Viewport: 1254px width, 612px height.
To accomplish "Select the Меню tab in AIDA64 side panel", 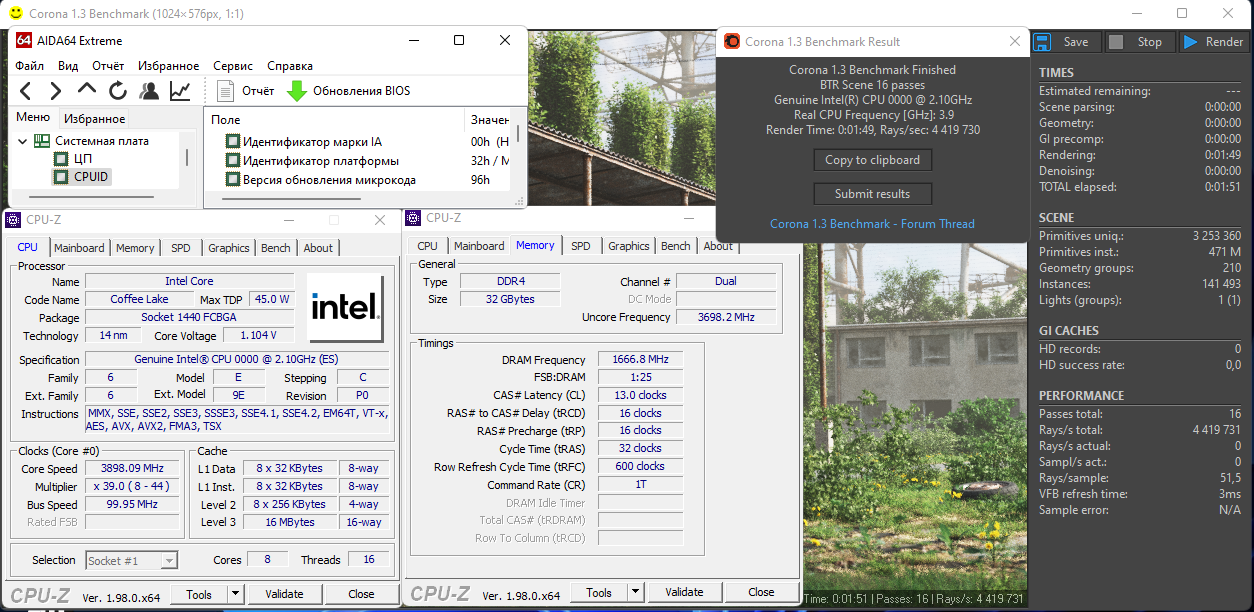I will click(33, 118).
